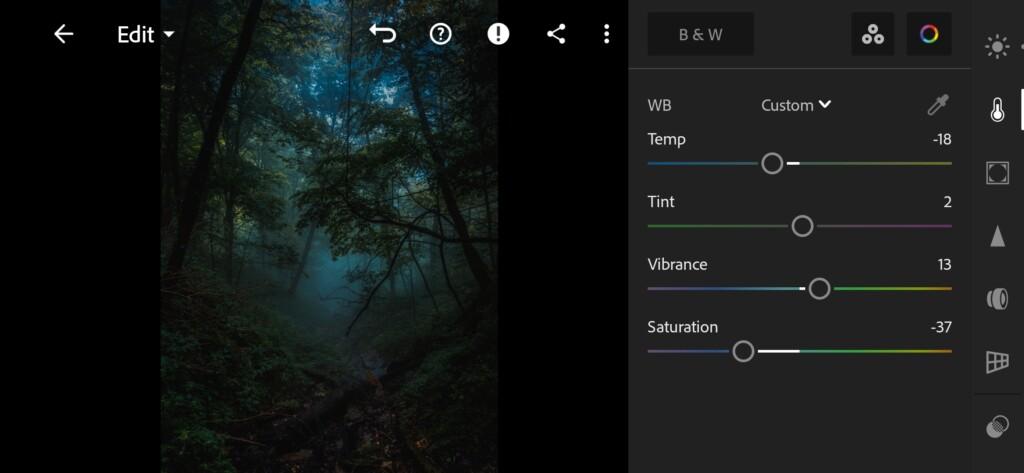Open the Optics lens panel icon
The image size is (1024, 473).
[997, 299]
